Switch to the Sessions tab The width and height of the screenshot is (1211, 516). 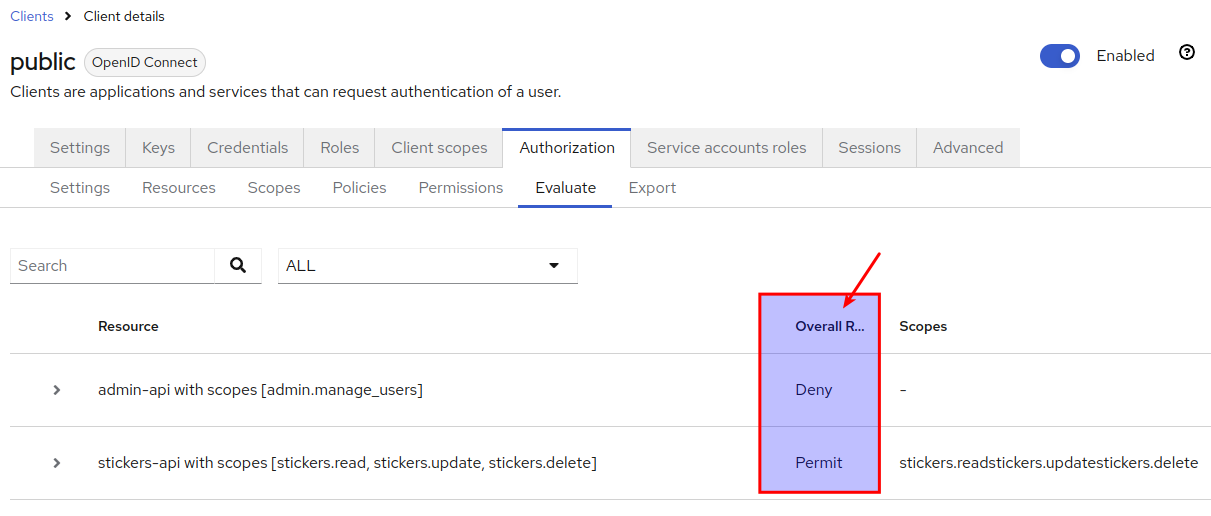pyautogui.click(x=869, y=148)
